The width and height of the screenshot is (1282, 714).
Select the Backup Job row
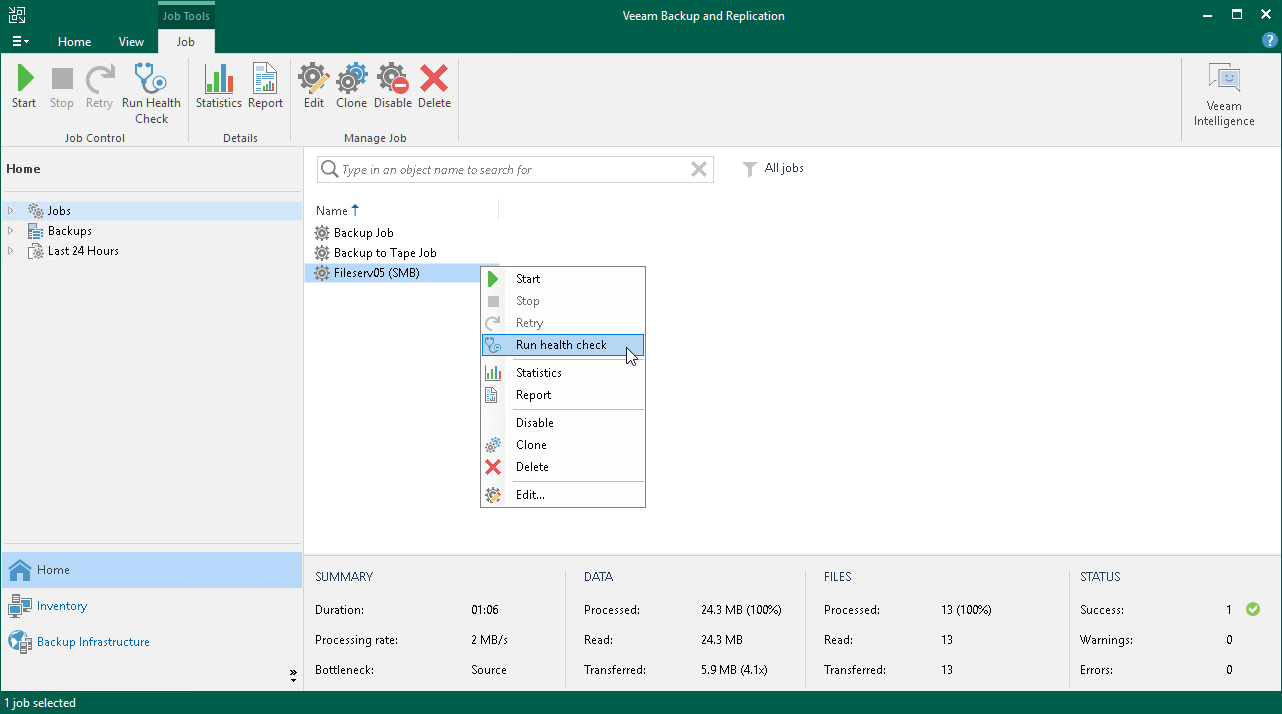[364, 233]
